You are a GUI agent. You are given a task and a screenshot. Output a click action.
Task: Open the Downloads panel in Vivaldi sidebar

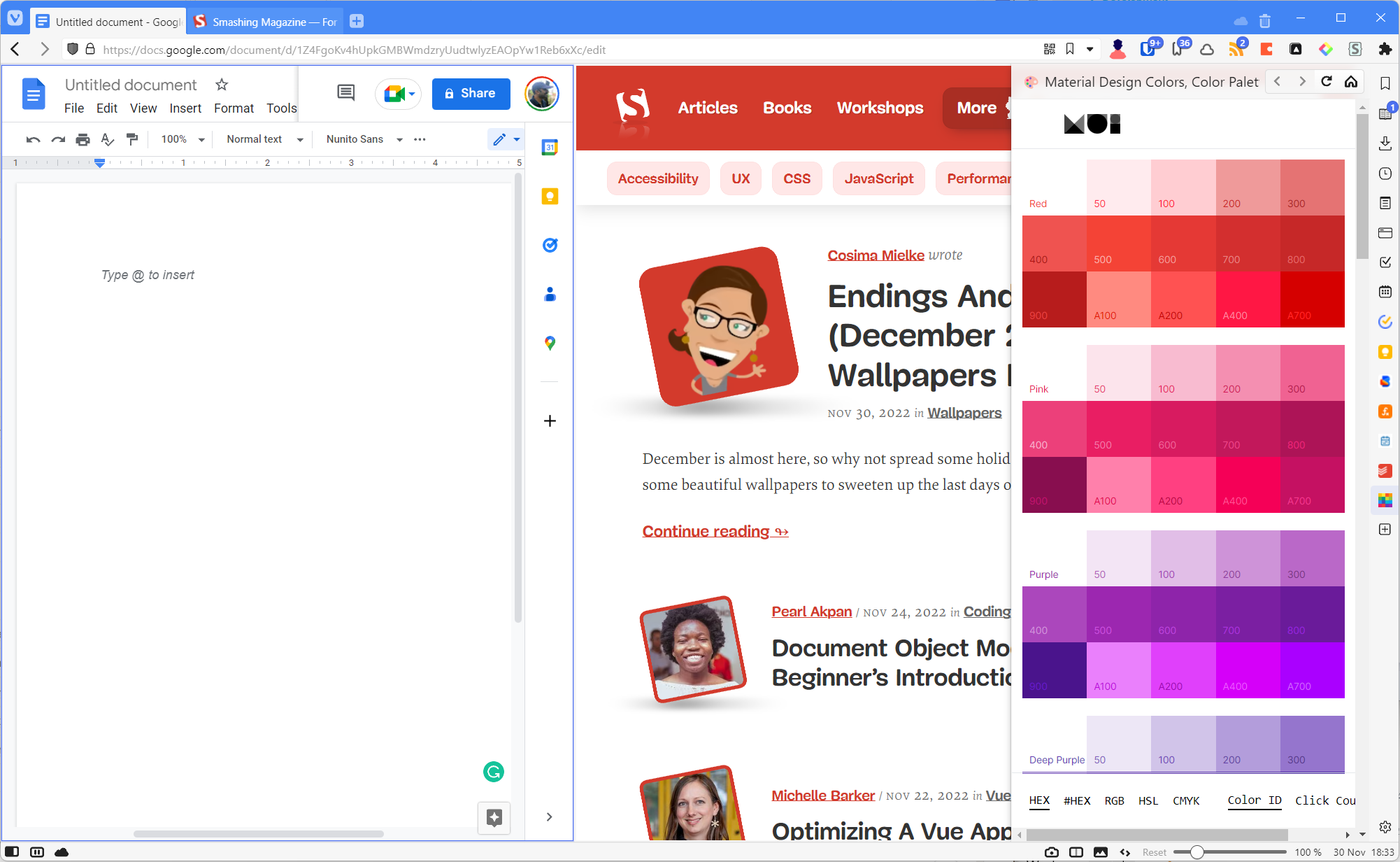1385,143
